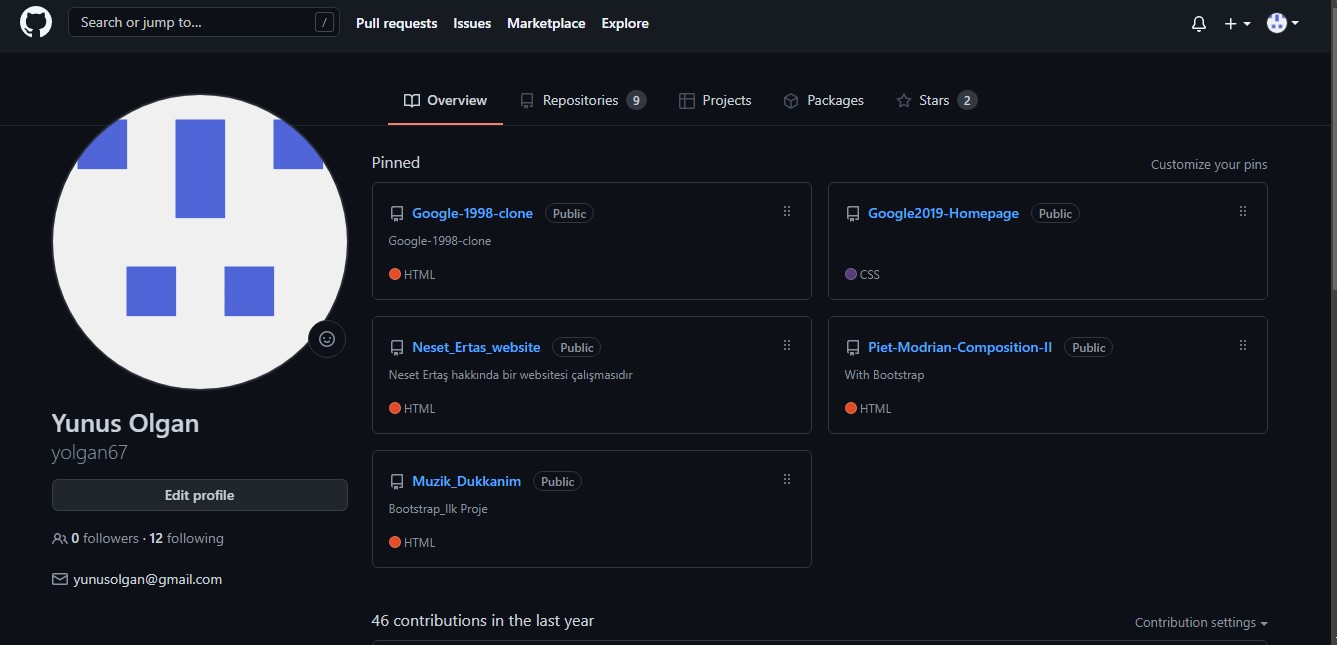Open the Projects tab
This screenshot has width=1337, height=645.
(715, 100)
